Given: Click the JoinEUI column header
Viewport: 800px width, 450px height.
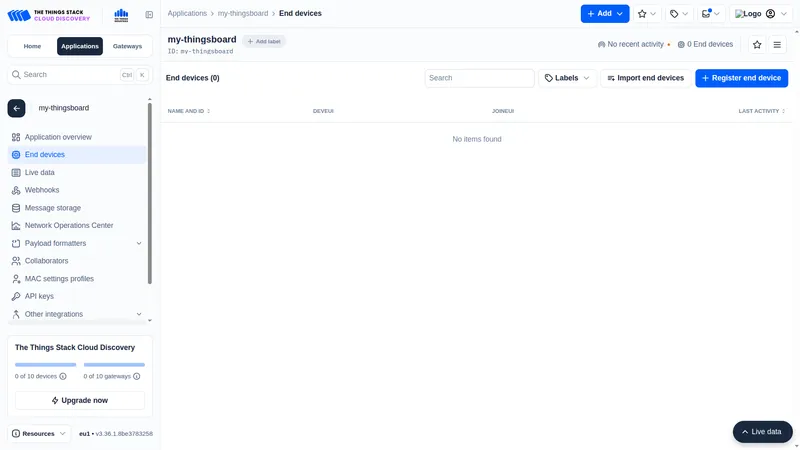Looking at the screenshot, I should [x=503, y=111].
